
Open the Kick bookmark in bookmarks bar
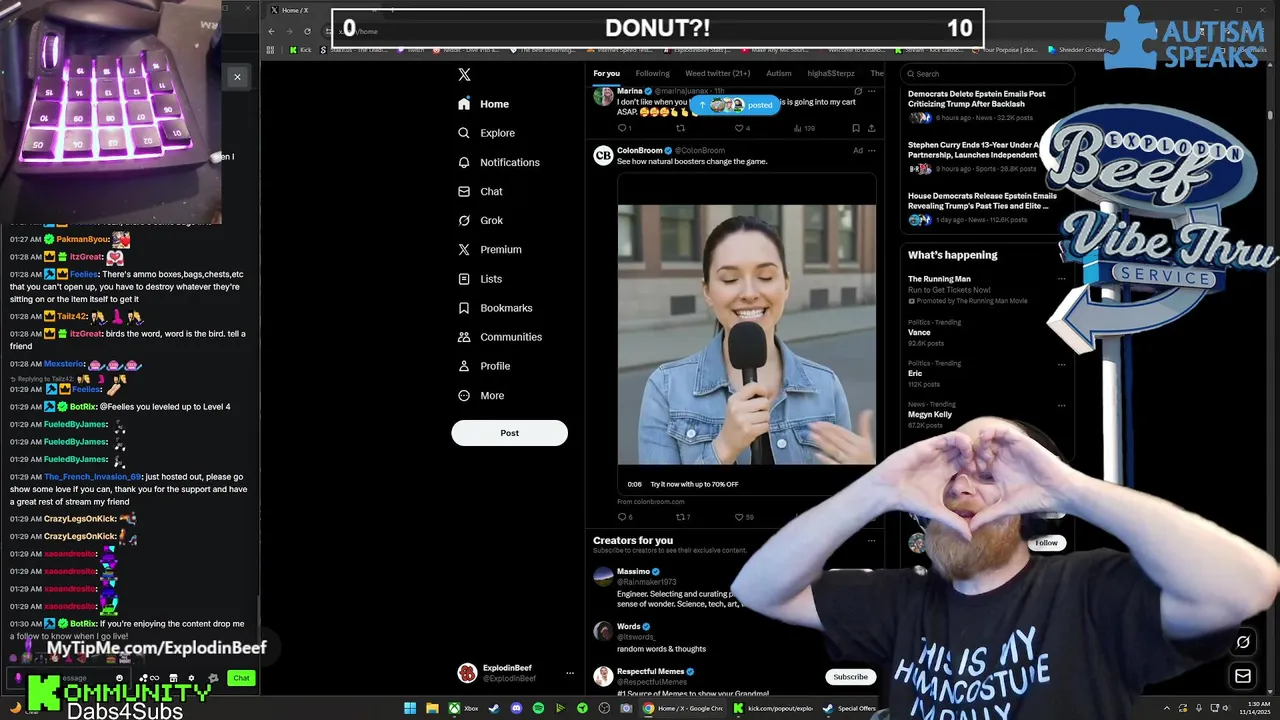click(x=300, y=49)
